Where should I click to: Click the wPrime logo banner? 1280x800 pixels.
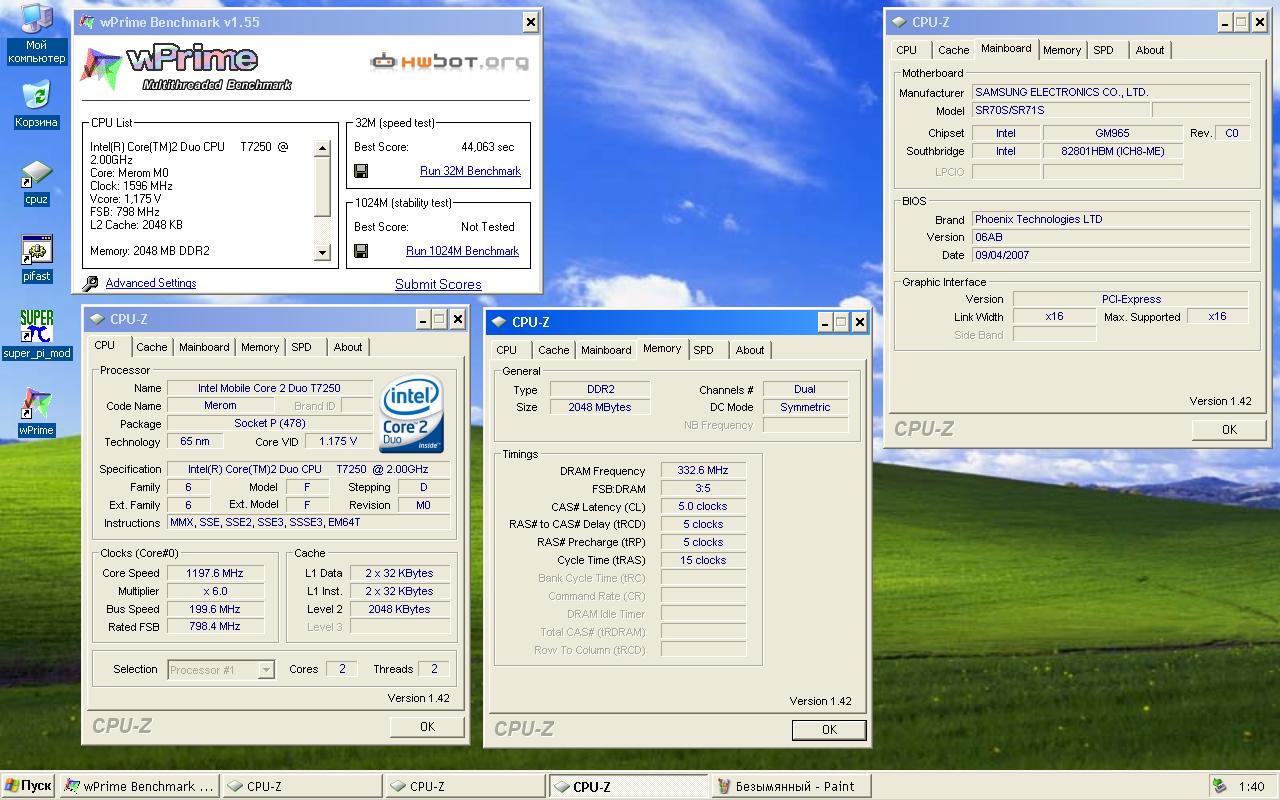click(x=186, y=67)
